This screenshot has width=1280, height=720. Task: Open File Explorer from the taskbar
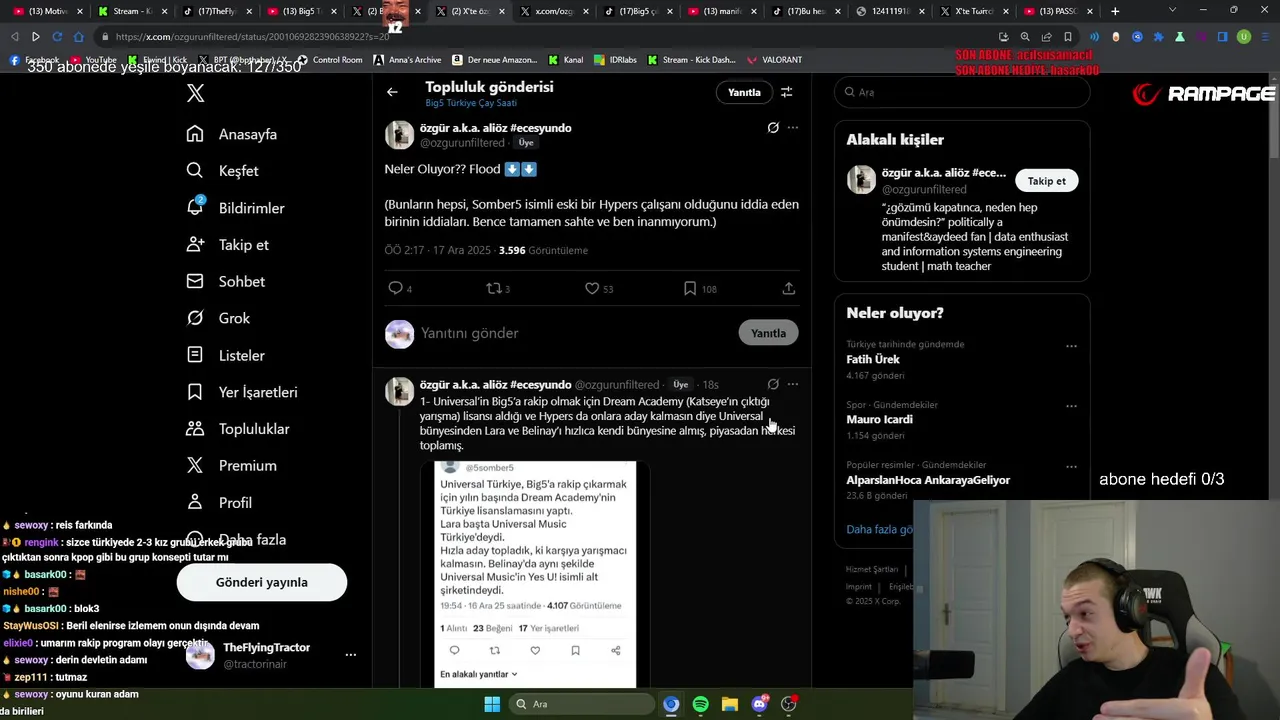pyautogui.click(x=729, y=704)
